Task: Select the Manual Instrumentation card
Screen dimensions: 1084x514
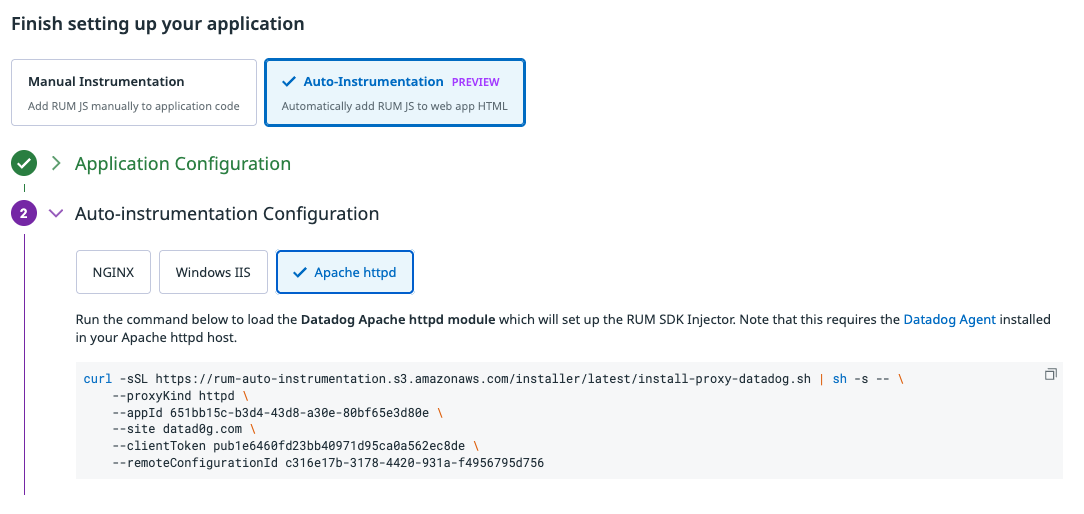Action: (x=134, y=93)
